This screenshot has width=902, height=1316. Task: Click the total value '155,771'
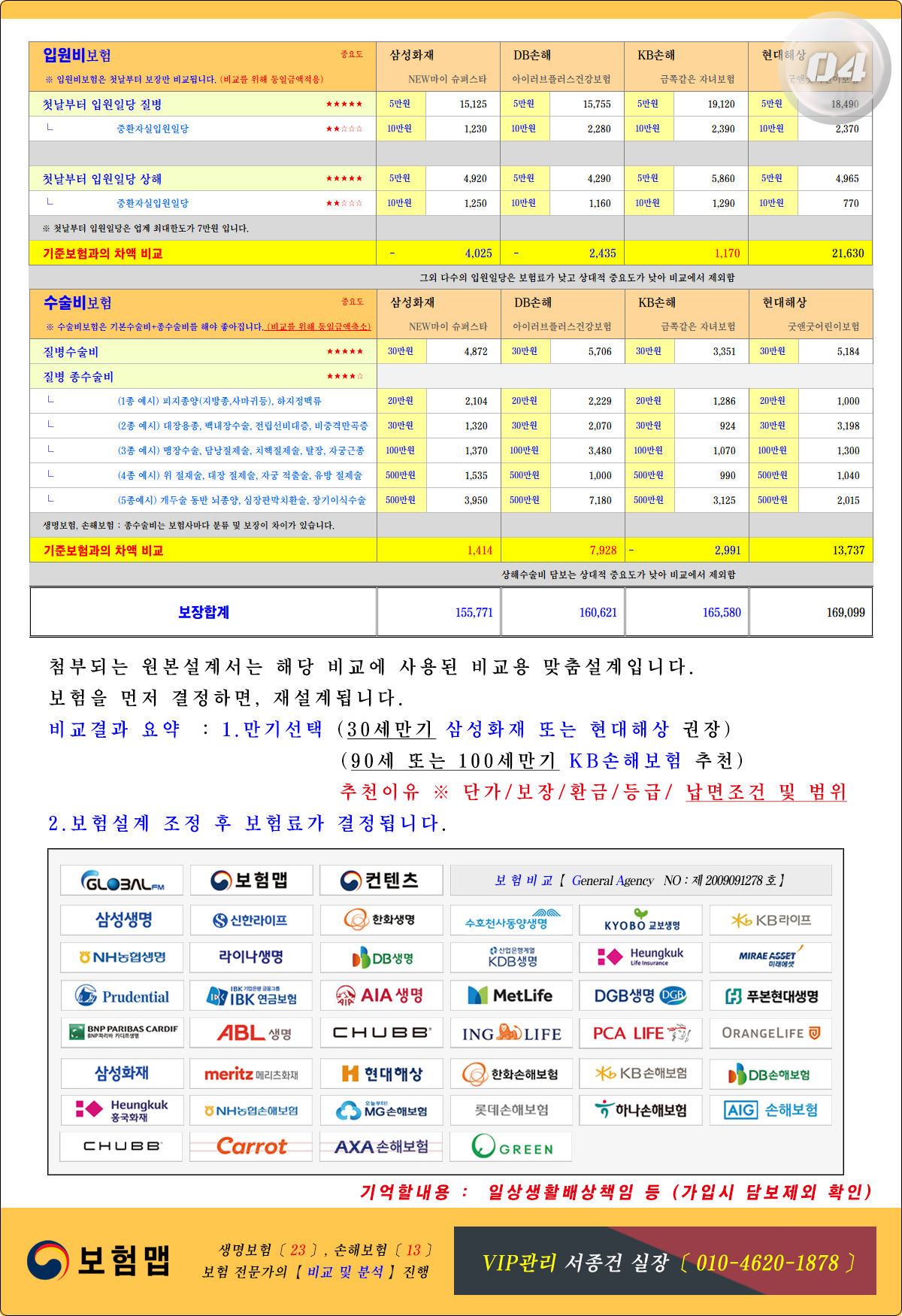[x=474, y=612]
